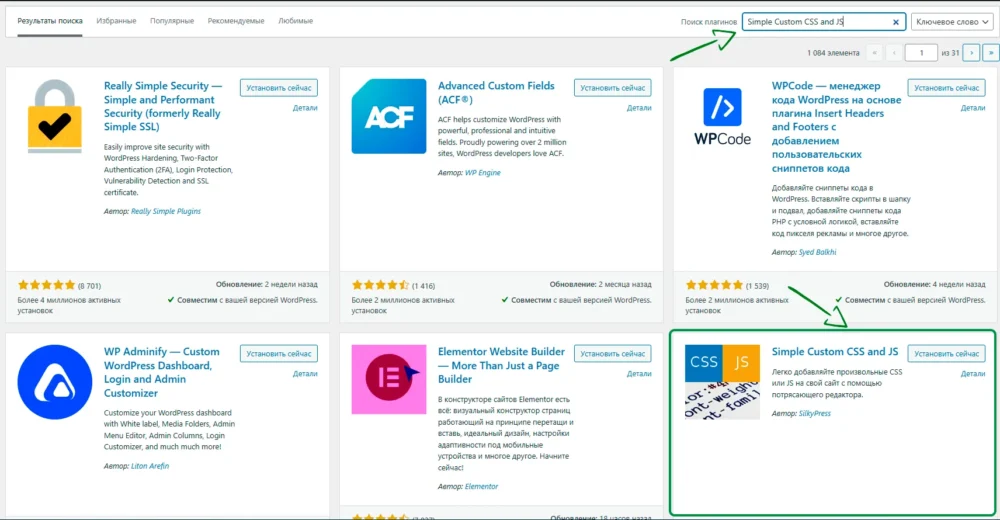This screenshot has height=520, width=1000.
Task: Open Advanced Custom Fields (ACF®) title link
Action: pyautogui.click(x=496, y=93)
